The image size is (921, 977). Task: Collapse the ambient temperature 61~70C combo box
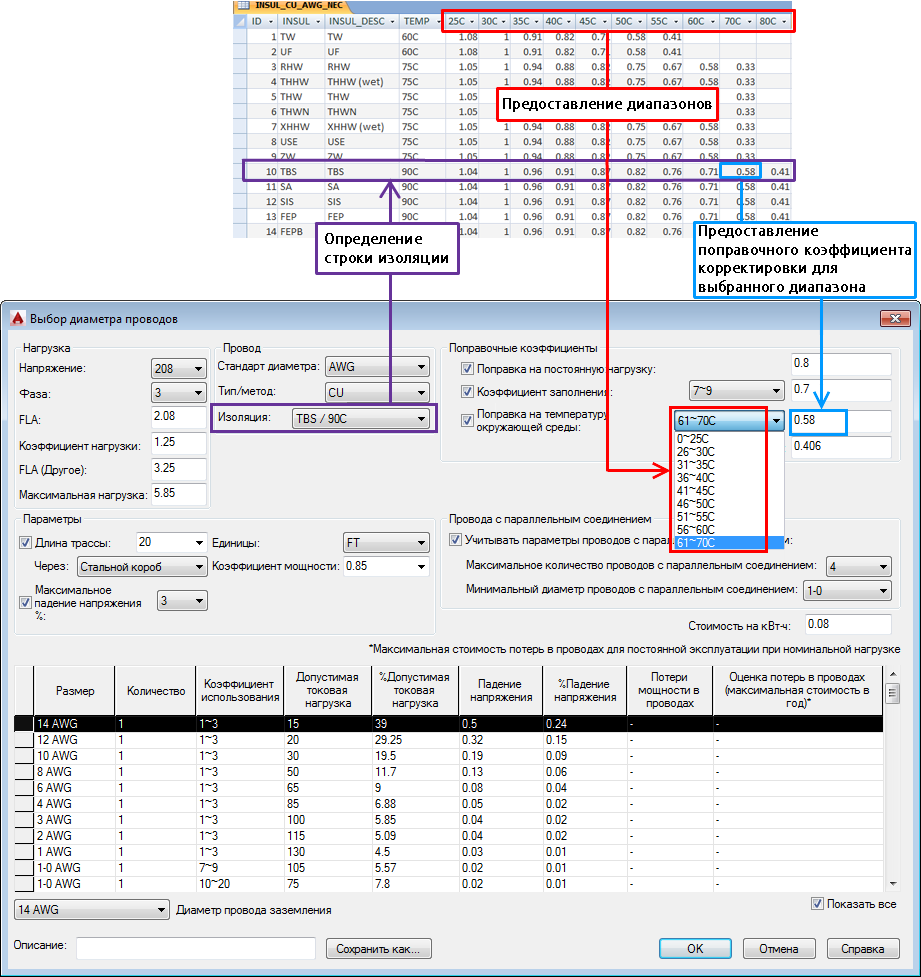(776, 421)
